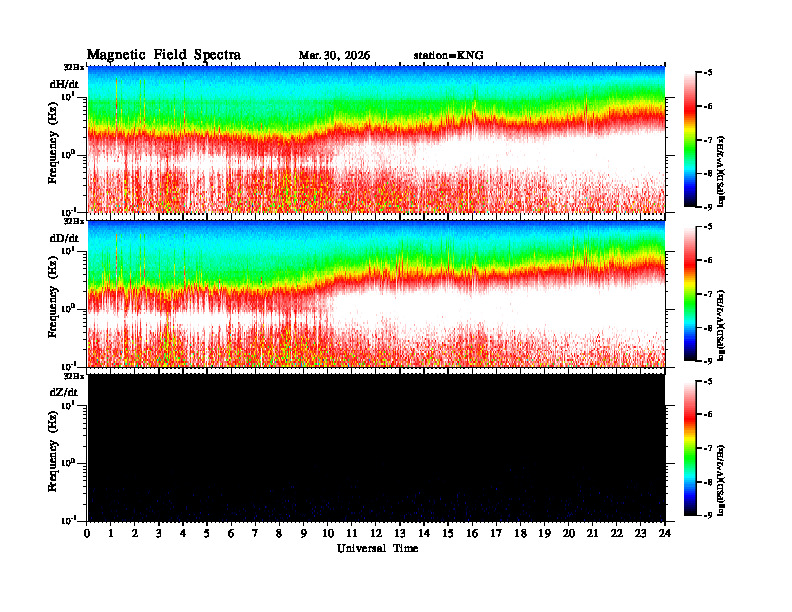
Task: Select the dZ/dt panel label
Action: tap(64, 392)
